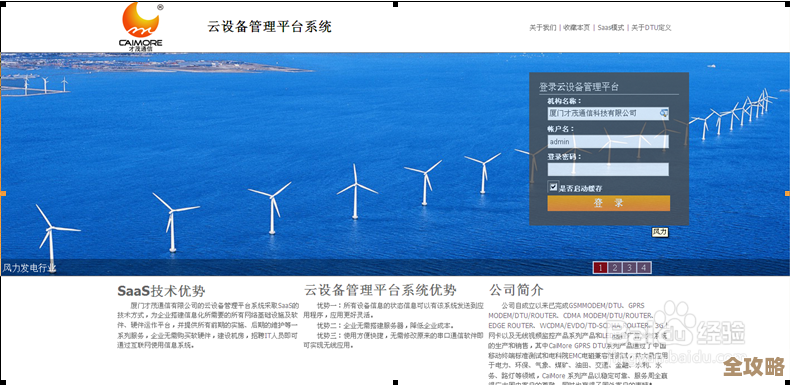Screen dimensions: 790x385
Task: Toggle the 是否启动缓存 checkbox
Action: 553,187
